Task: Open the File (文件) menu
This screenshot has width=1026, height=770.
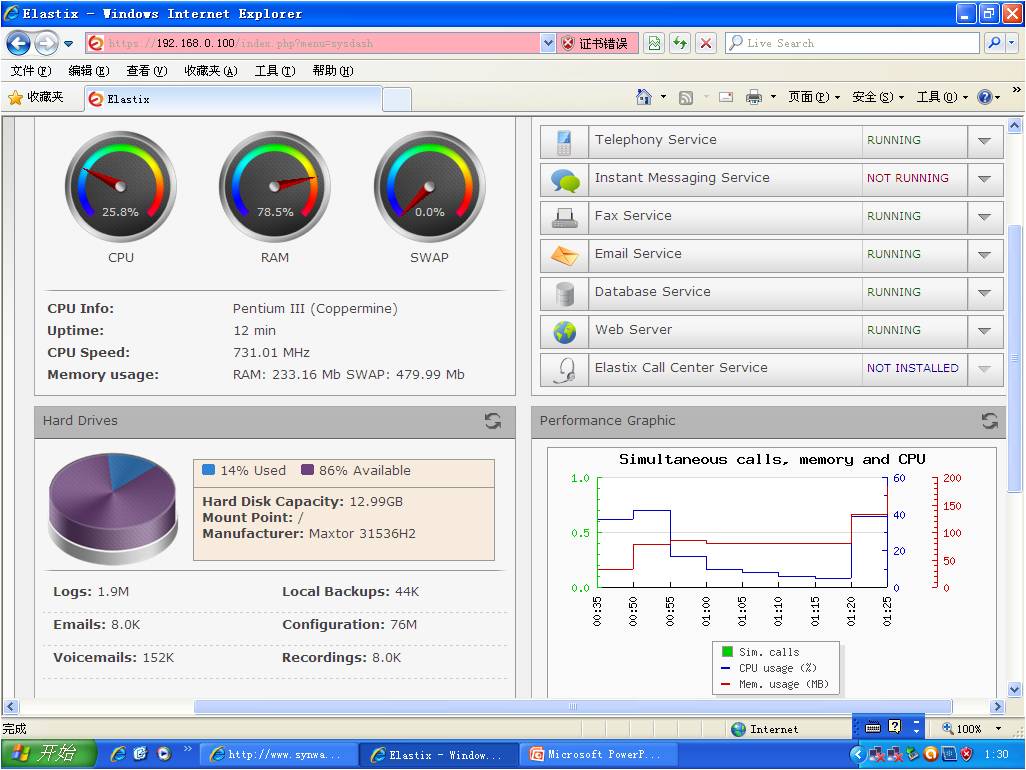Action: tap(31, 71)
